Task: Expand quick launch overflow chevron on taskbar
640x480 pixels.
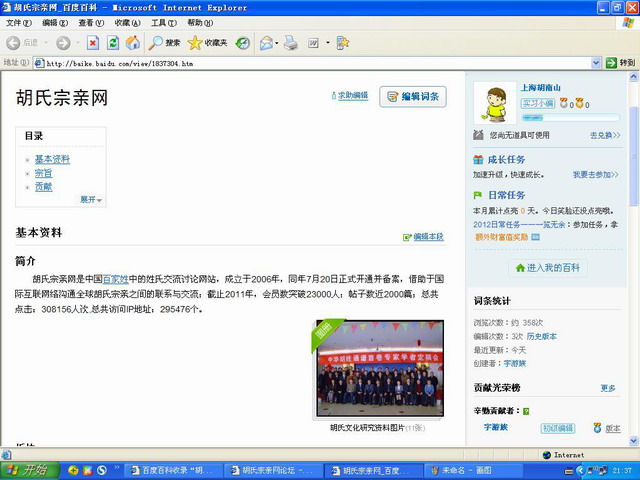Action: point(117,467)
